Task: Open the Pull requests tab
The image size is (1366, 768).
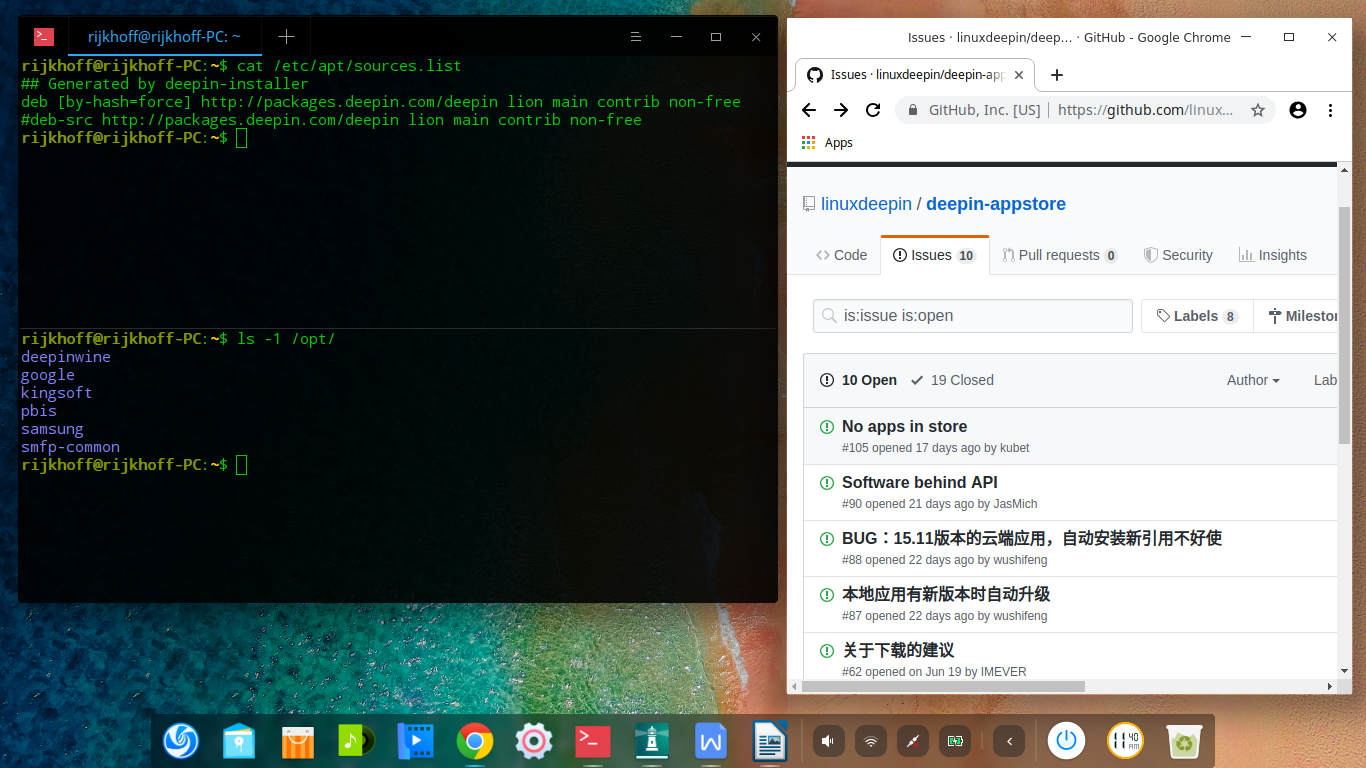Action: [x=1060, y=255]
